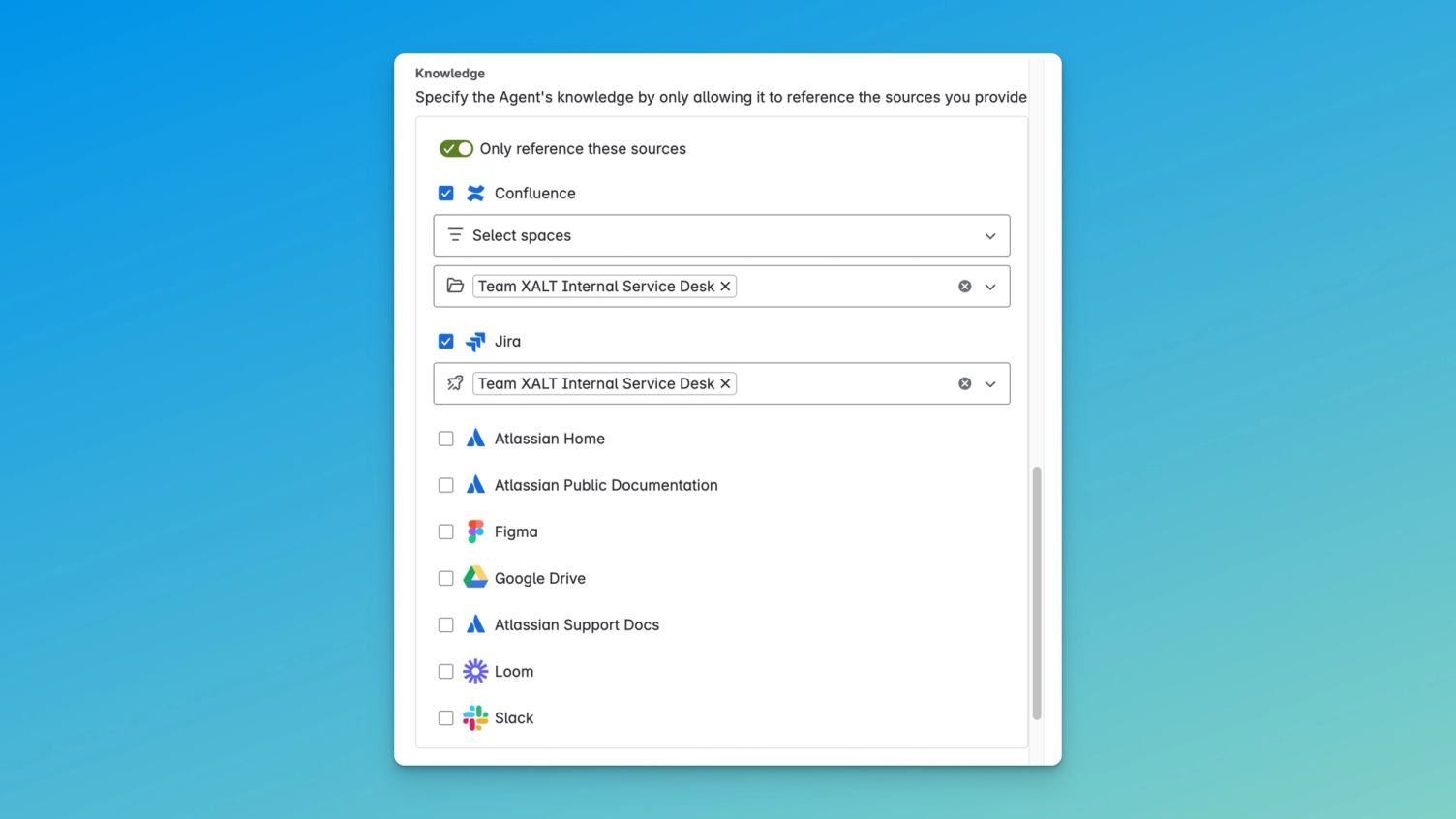Clear all selections in Confluence space field
The height and width of the screenshot is (819, 1456).
tap(965, 287)
